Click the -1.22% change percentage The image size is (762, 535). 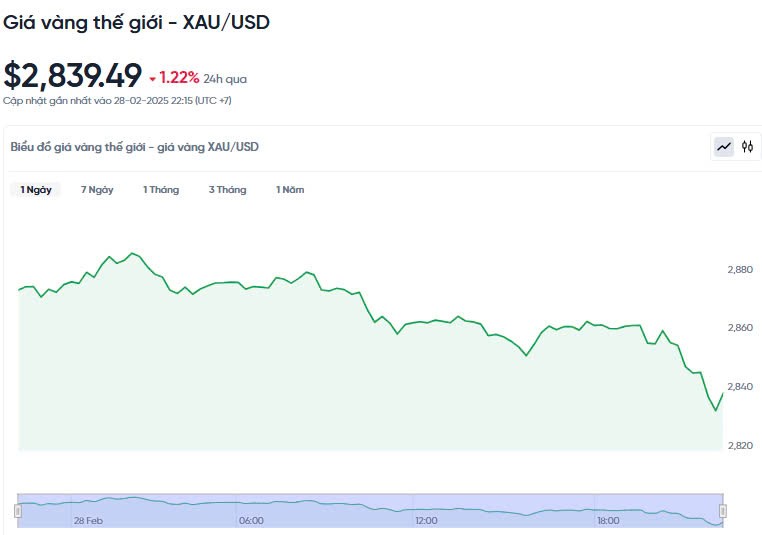(x=179, y=78)
